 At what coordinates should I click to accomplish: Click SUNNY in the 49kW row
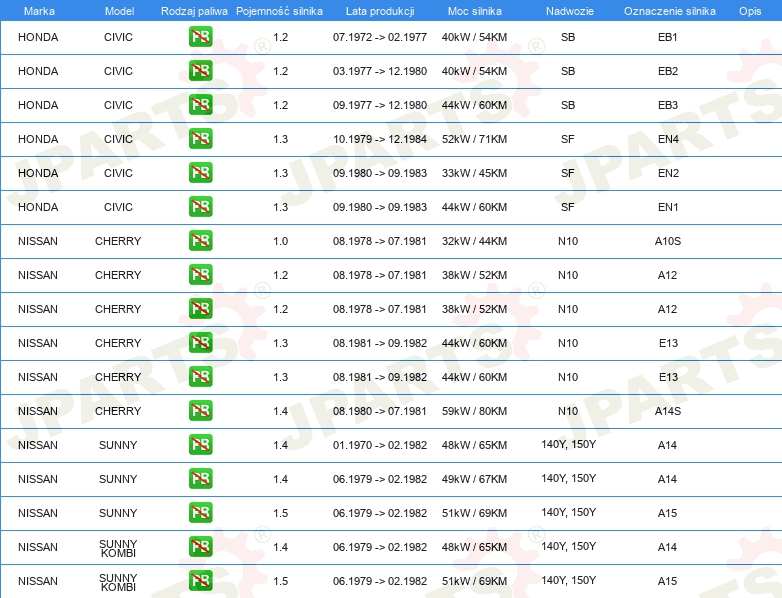click(118, 479)
